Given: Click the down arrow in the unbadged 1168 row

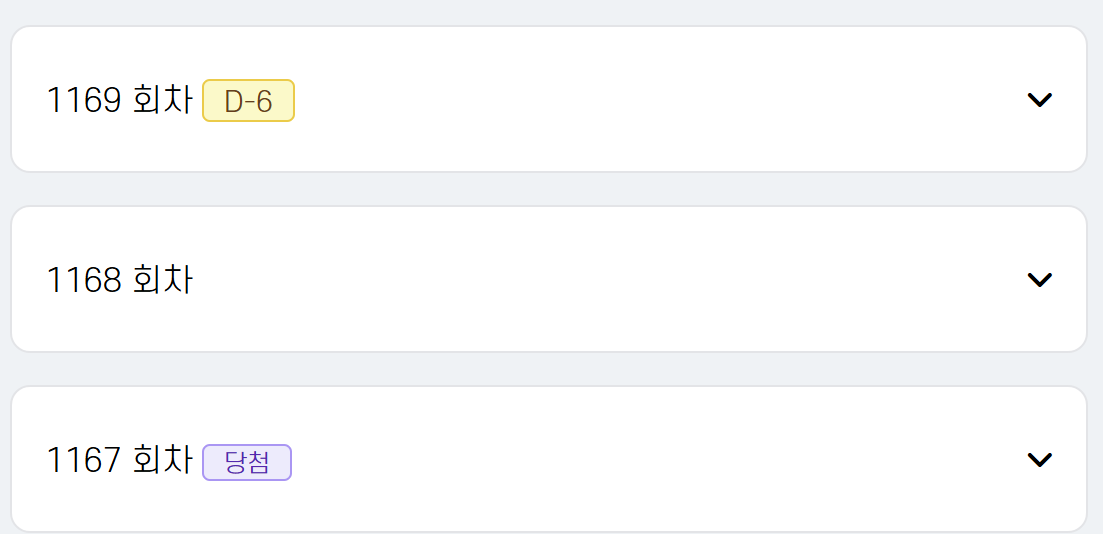Looking at the screenshot, I should tap(1040, 280).
